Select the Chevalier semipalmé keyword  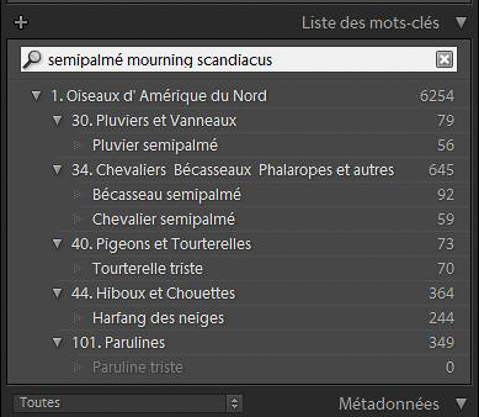(x=164, y=219)
